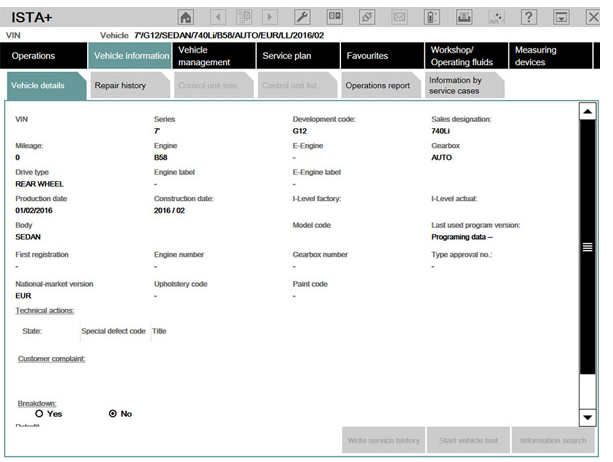Close ISTA+ with the X icon
Image resolution: width=613 pixels, height=462 pixels.
pyautogui.click(x=593, y=17)
